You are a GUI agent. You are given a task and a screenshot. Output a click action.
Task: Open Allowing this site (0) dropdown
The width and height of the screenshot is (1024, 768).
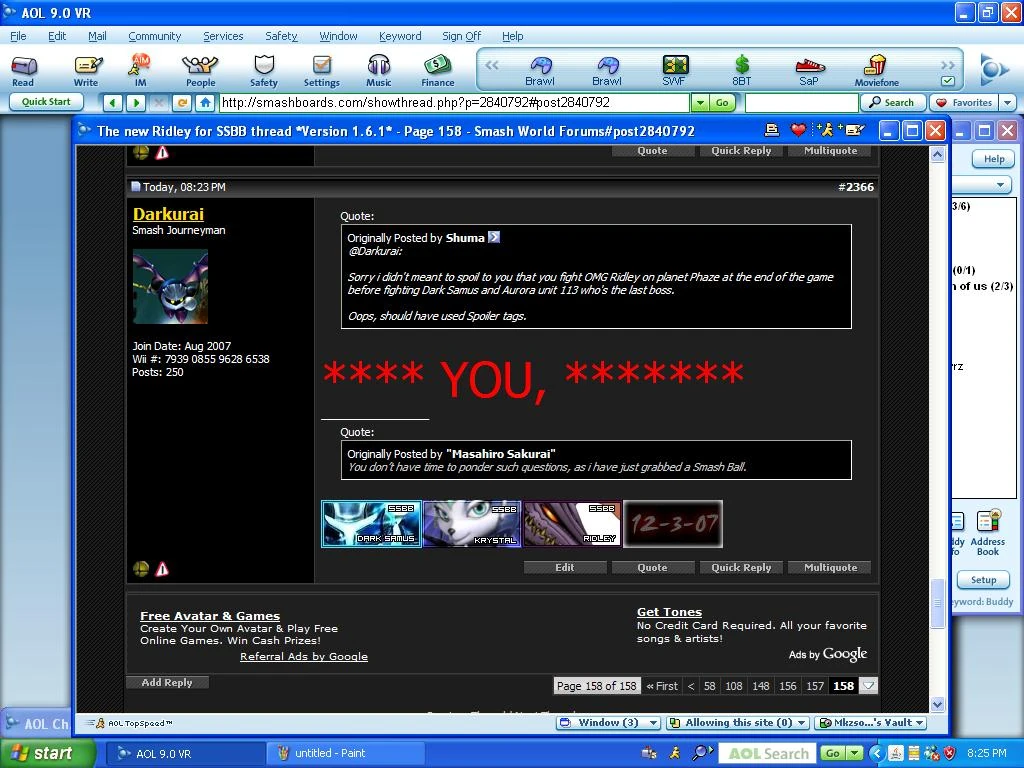pyautogui.click(x=738, y=722)
